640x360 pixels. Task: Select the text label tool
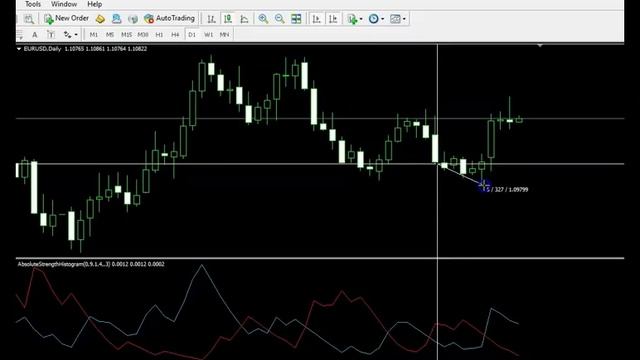click(51, 35)
